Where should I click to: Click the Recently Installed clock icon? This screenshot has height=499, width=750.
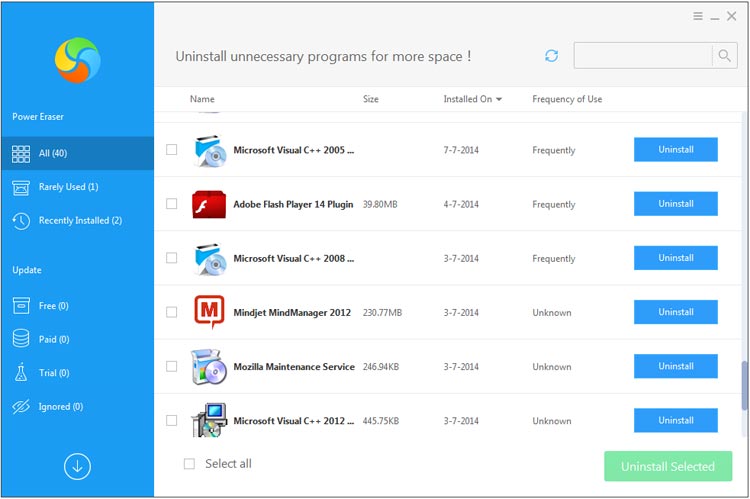pos(21,221)
